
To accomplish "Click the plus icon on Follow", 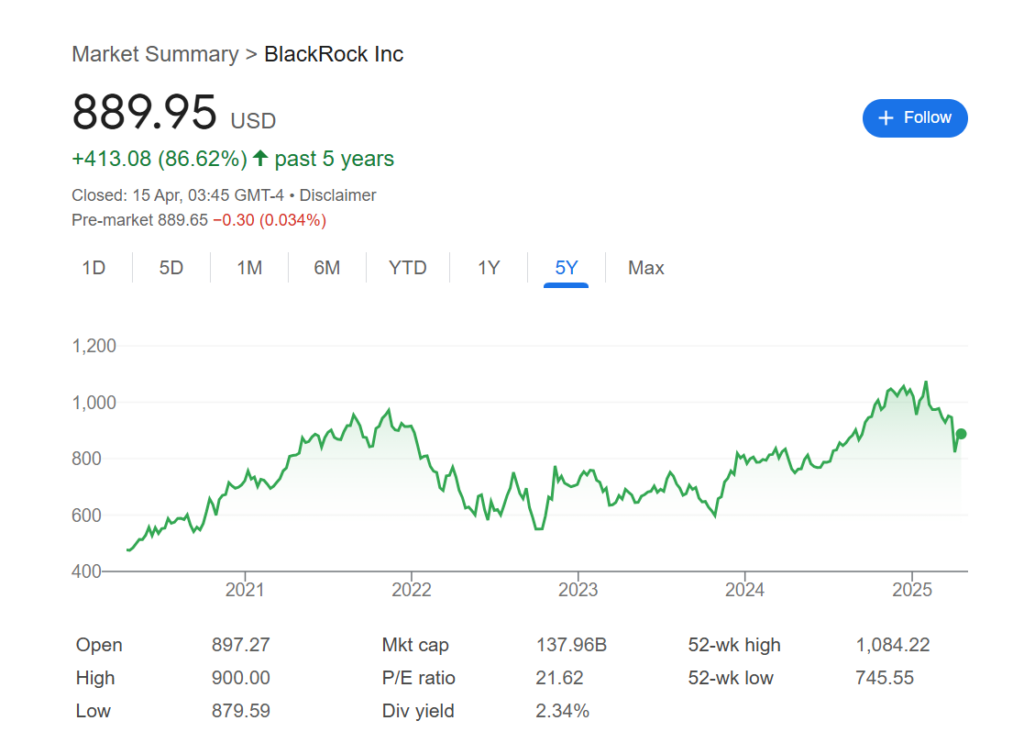I will [x=885, y=118].
